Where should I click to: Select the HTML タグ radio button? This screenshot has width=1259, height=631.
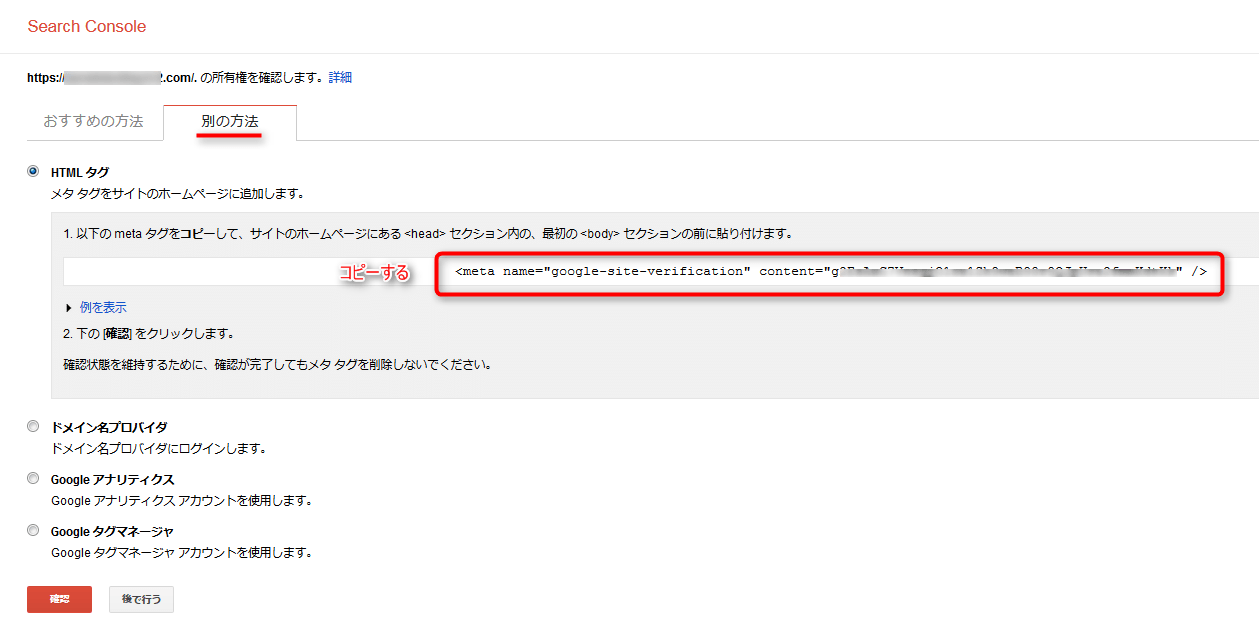coord(33,171)
